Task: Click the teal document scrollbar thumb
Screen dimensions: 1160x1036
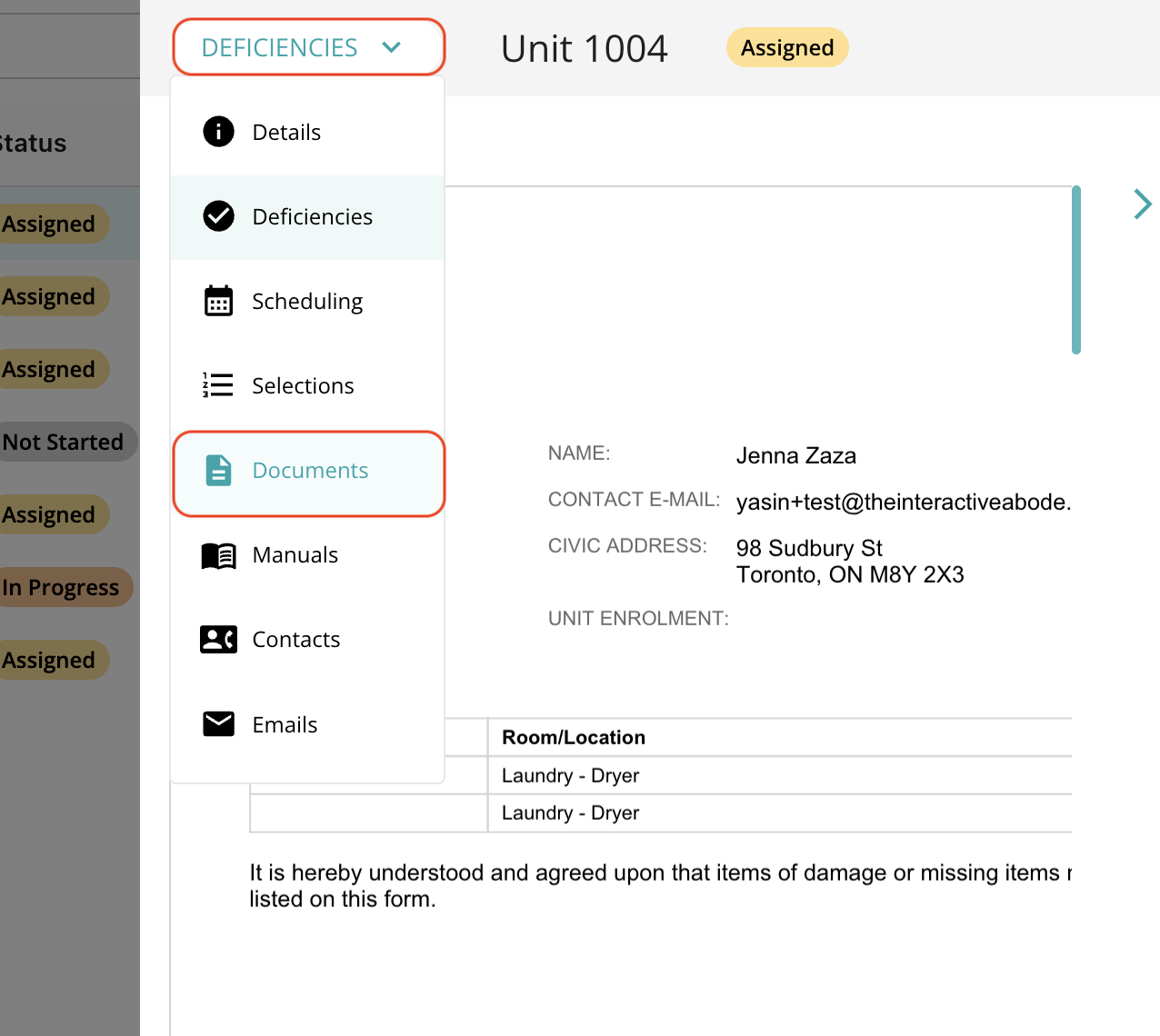Action: 1076,270
